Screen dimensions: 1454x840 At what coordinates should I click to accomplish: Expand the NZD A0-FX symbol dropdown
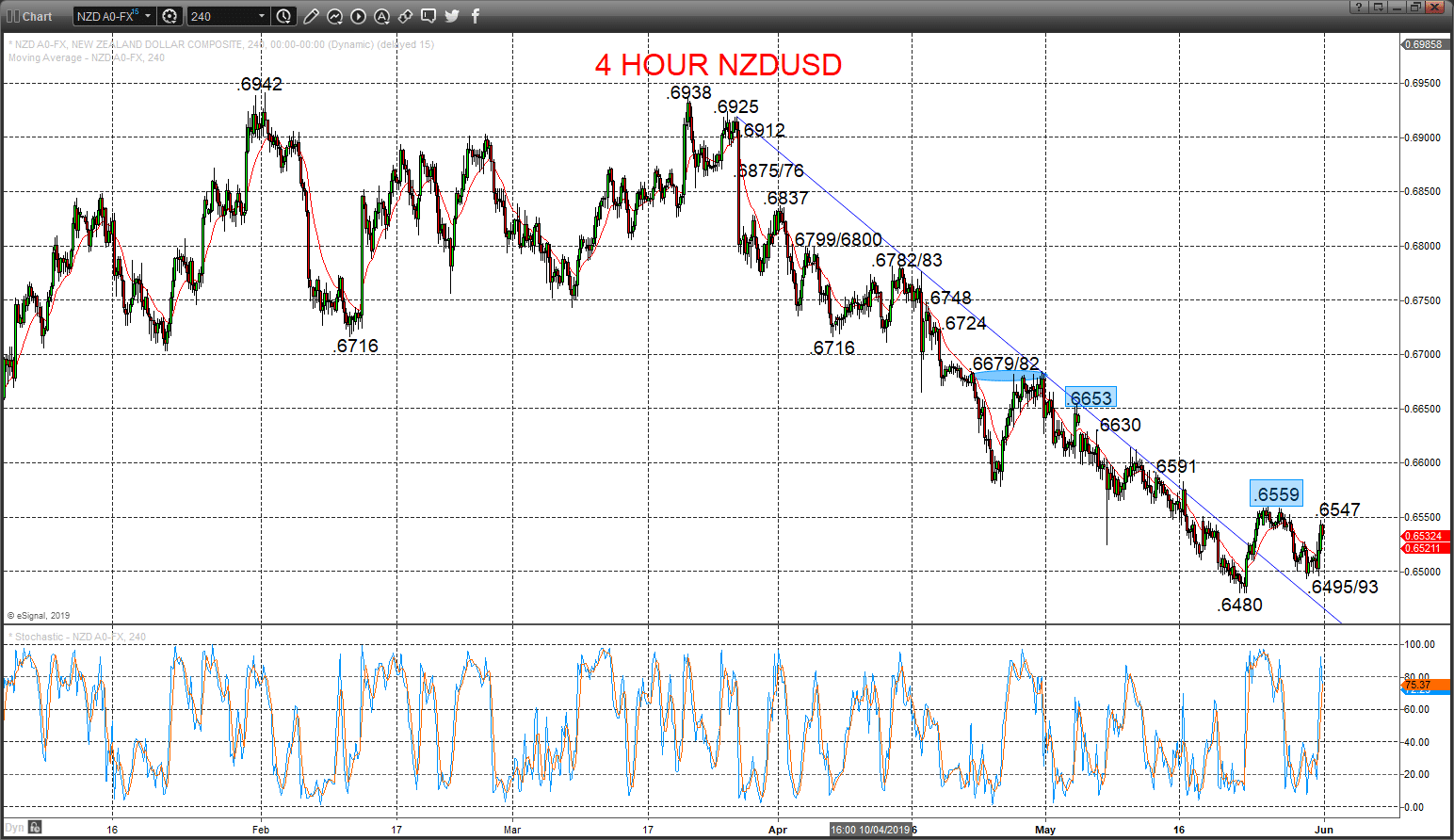tap(148, 16)
